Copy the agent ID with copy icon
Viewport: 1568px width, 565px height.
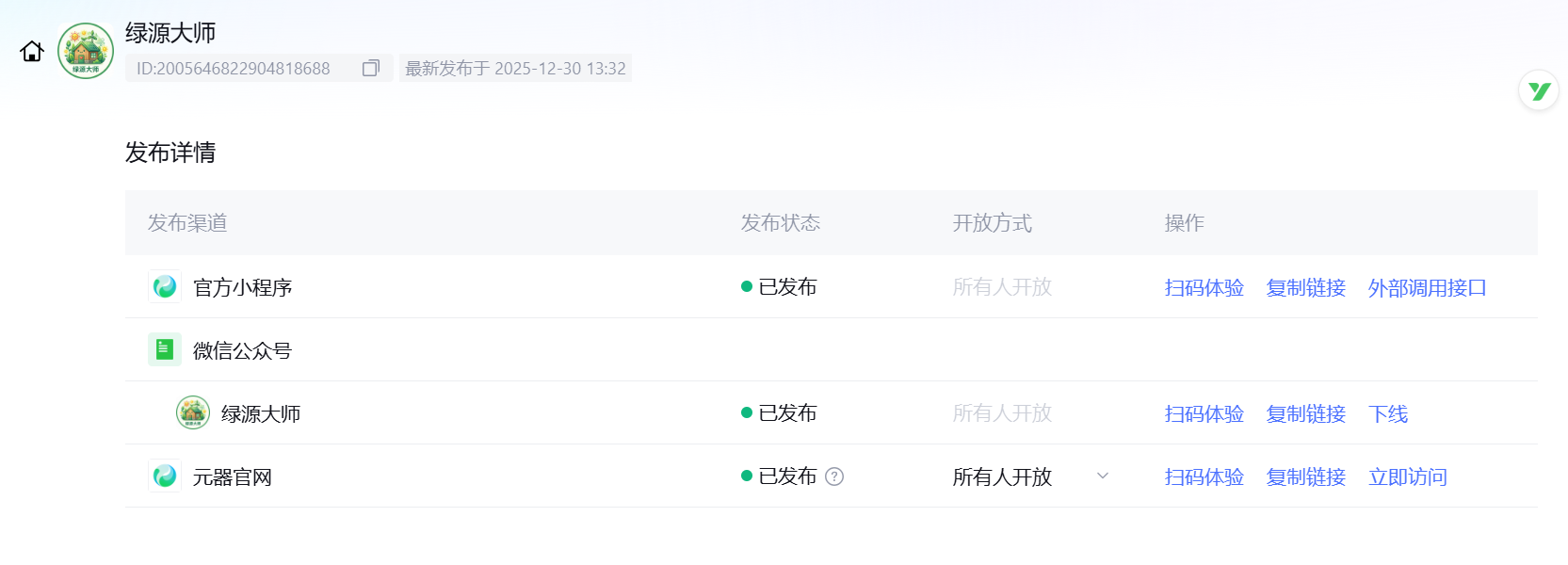[371, 68]
